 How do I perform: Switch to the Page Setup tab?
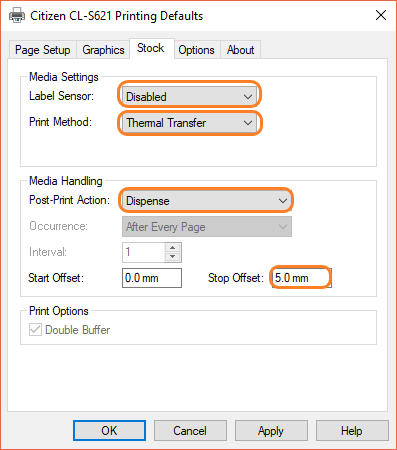(x=43, y=50)
